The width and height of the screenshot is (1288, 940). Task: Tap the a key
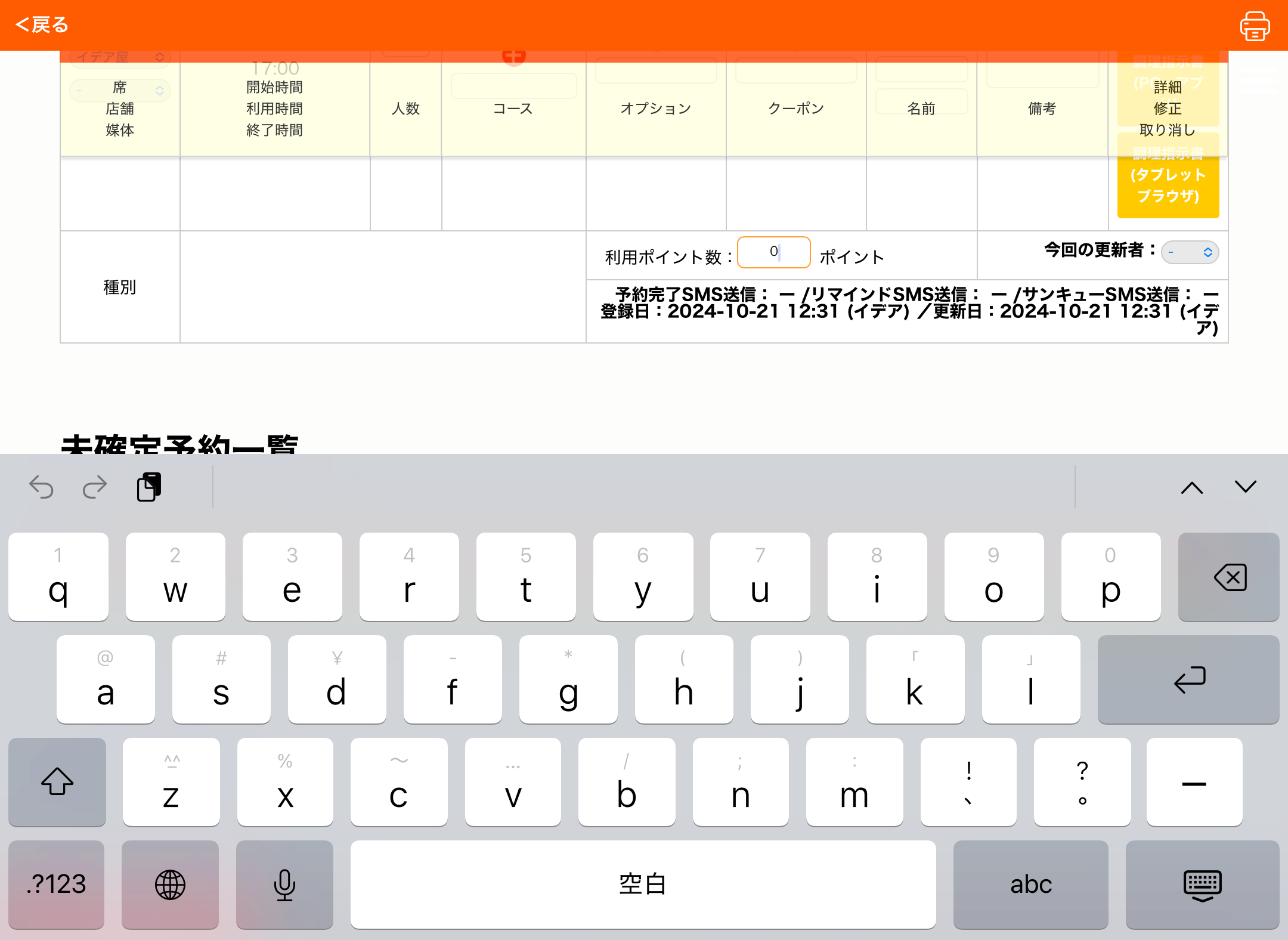click(x=106, y=679)
